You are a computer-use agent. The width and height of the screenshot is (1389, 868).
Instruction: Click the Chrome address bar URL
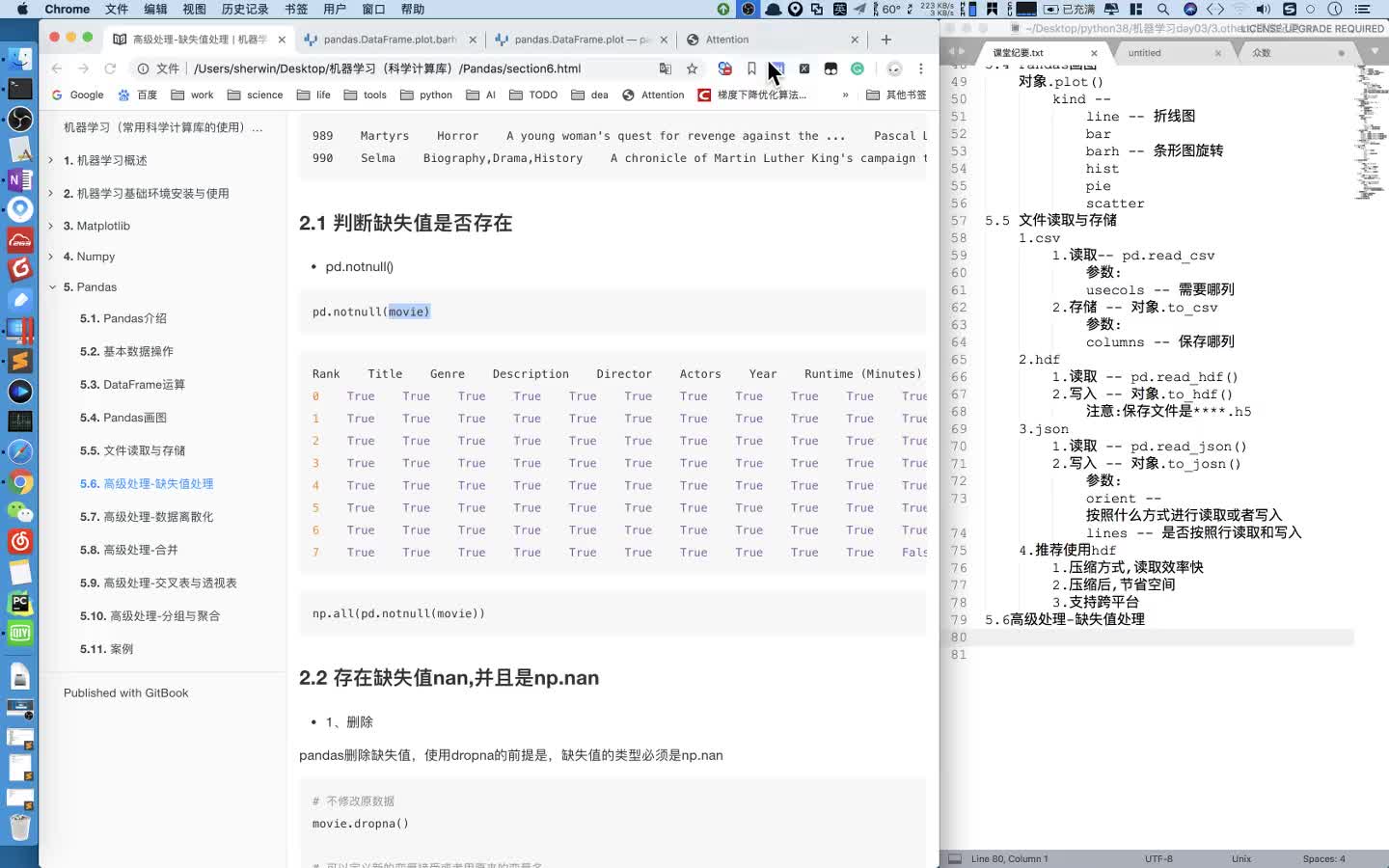(387, 68)
